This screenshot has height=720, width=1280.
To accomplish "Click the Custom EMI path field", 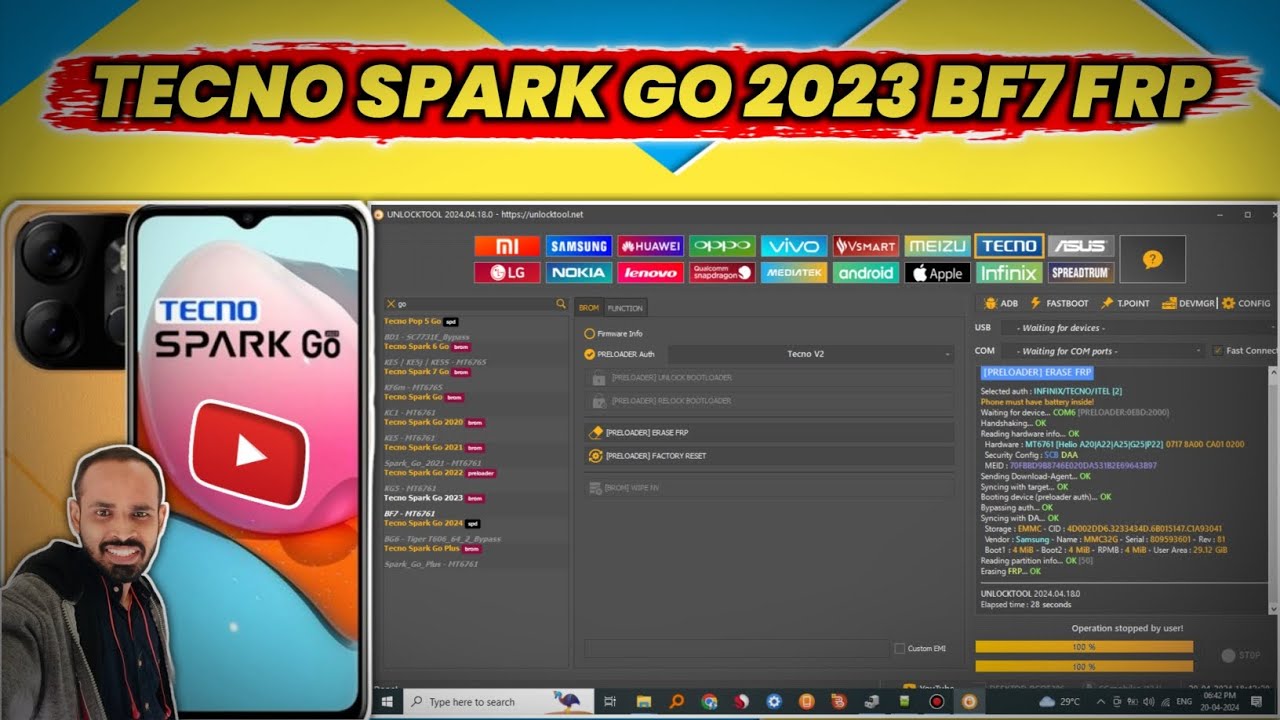I will point(735,648).
